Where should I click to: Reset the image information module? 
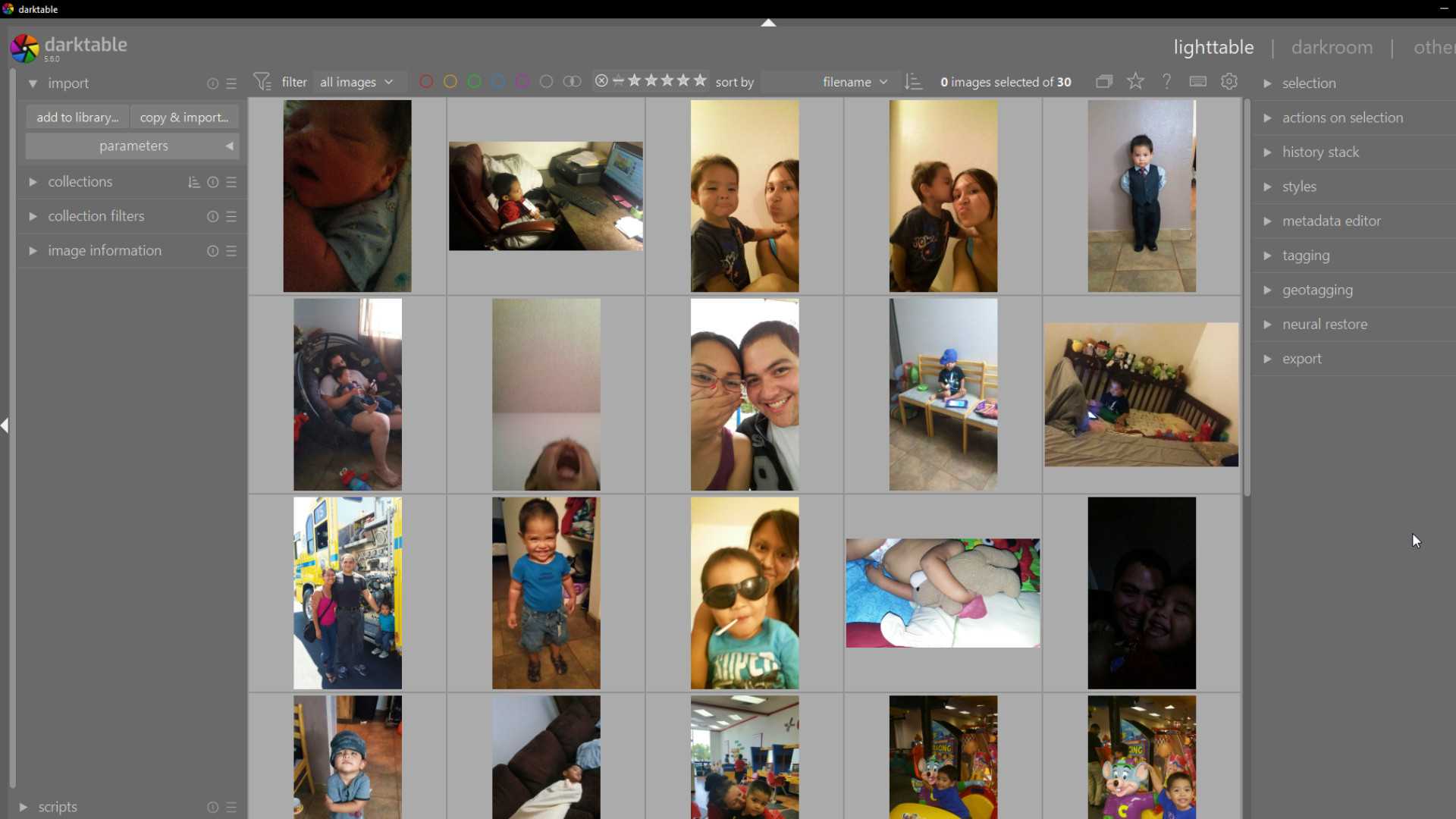[212, 250]
